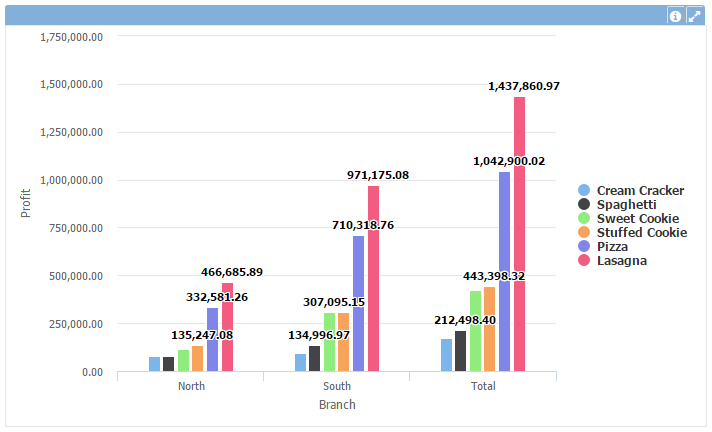Click the Lasagna pink legend circle
Viewport: 712px width, 432px height.
point(585,260)
